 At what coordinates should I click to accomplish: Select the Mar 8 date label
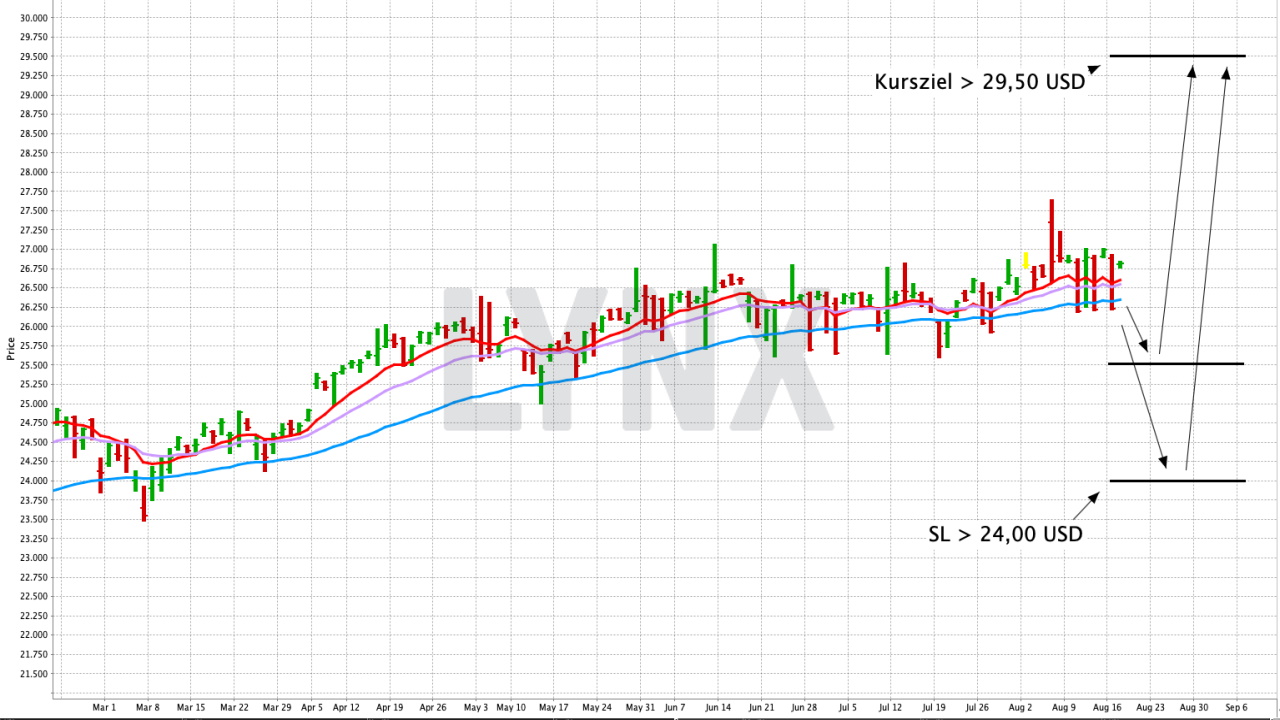pos(148,707)
